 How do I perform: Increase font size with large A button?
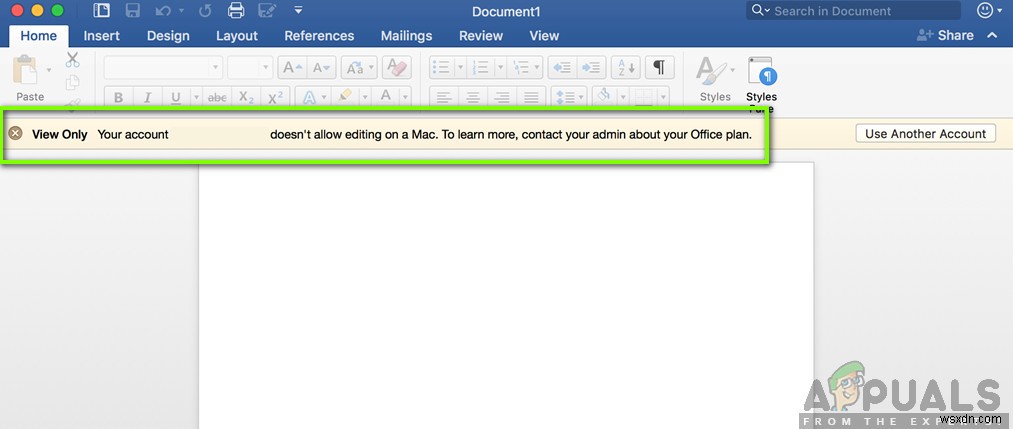pyautogui.click(x=293, y=67)
